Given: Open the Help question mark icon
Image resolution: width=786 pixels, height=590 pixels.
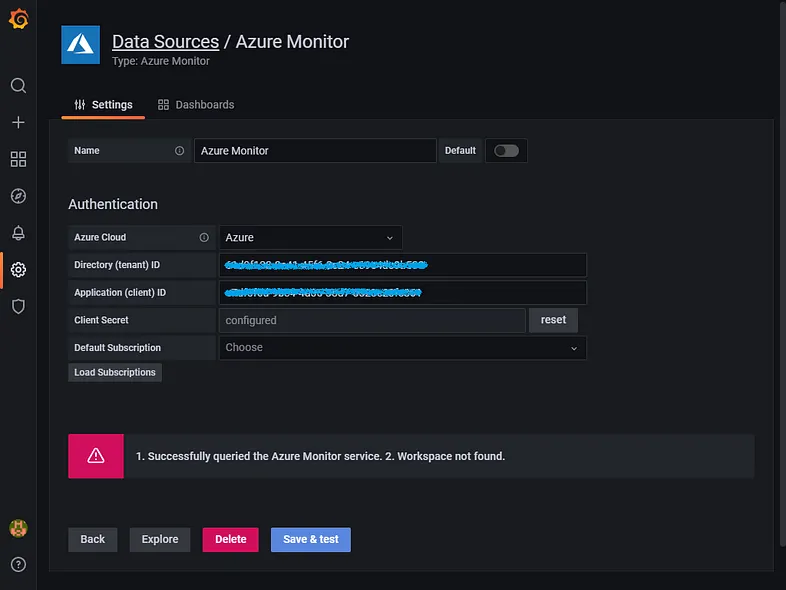Looking at the screenshot, I should click(x=19, y=565).
